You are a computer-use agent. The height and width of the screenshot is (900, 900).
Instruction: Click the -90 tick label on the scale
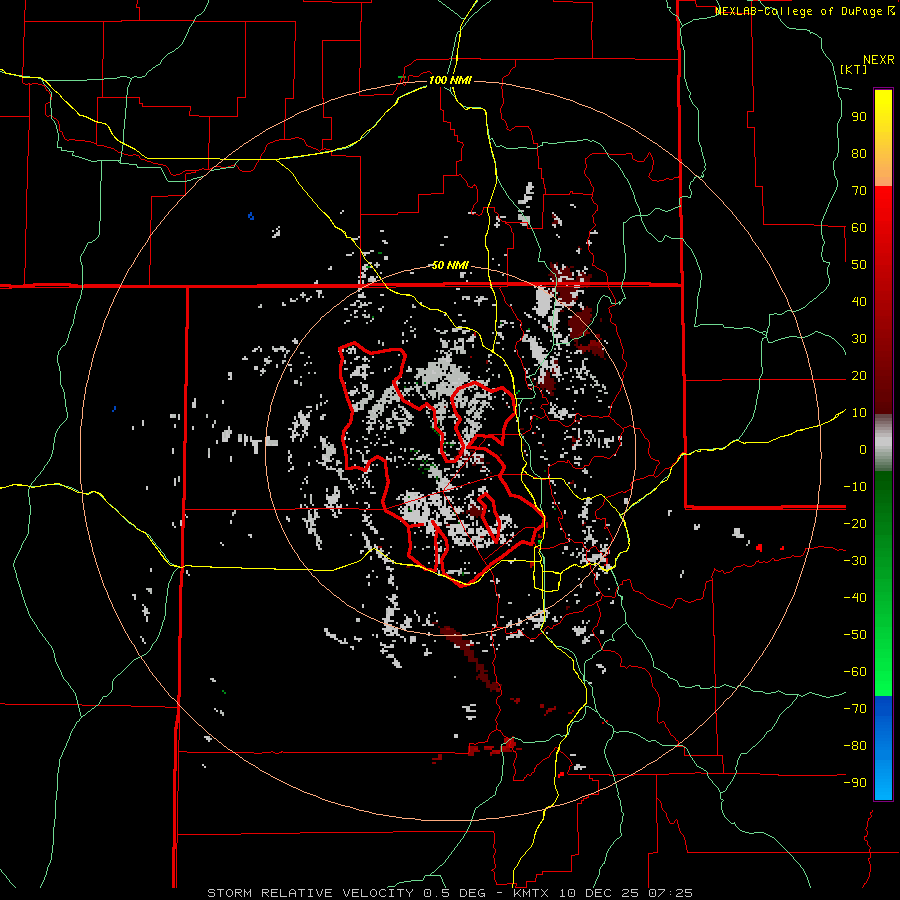854,783
